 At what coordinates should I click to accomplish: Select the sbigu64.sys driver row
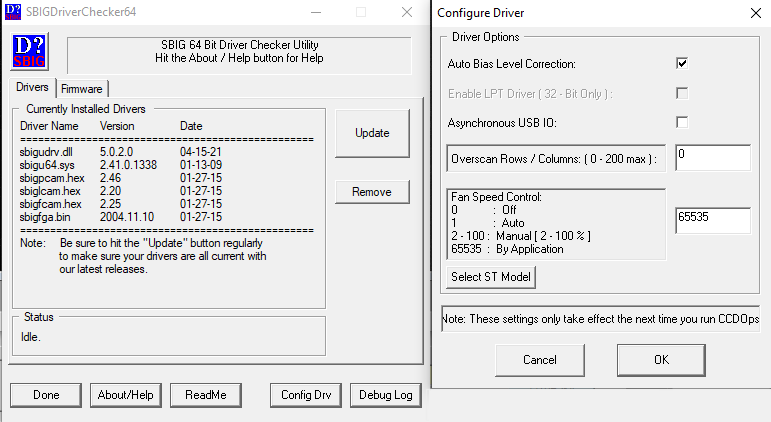[120, 165]
